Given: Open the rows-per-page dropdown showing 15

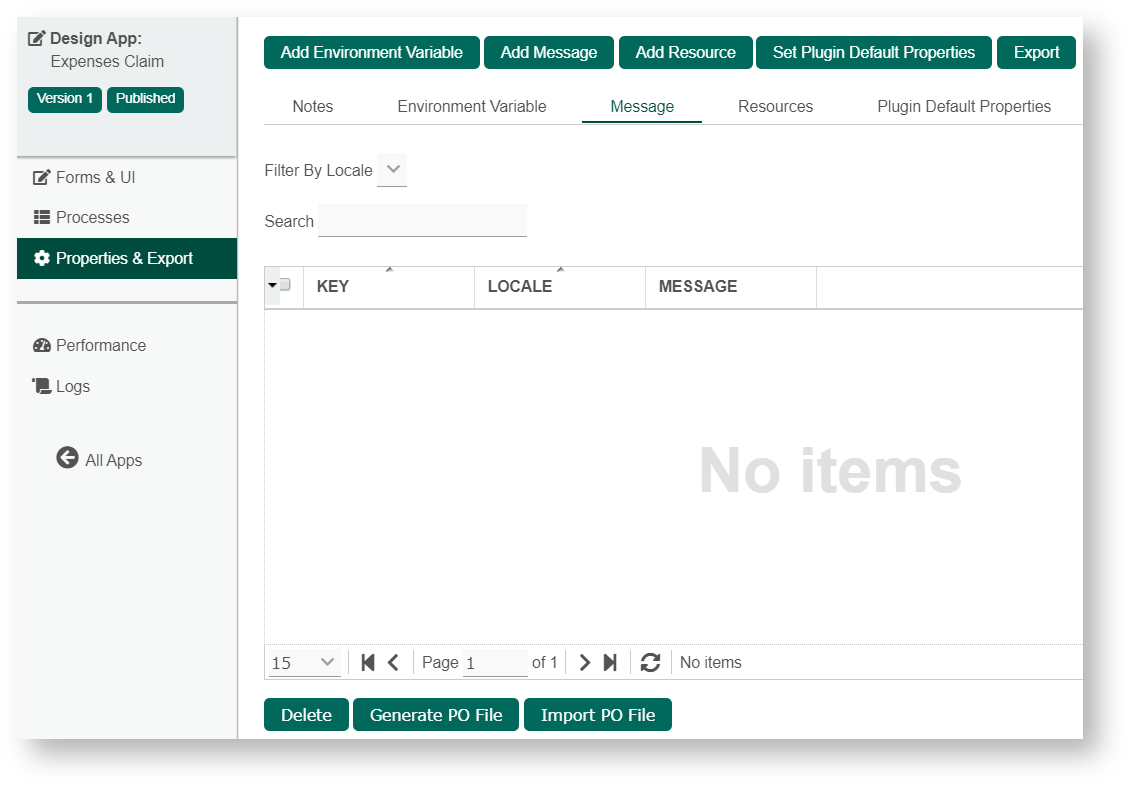Looking at the screenshot, I should tap(305, 662).
